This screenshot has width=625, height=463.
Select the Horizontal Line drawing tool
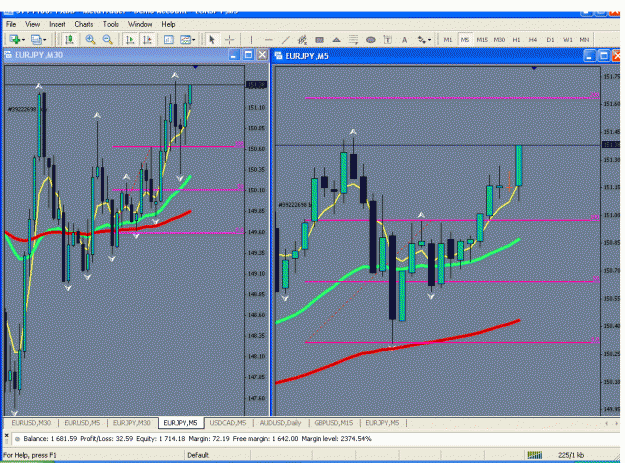pyautogui.click(x=269, y=39)
